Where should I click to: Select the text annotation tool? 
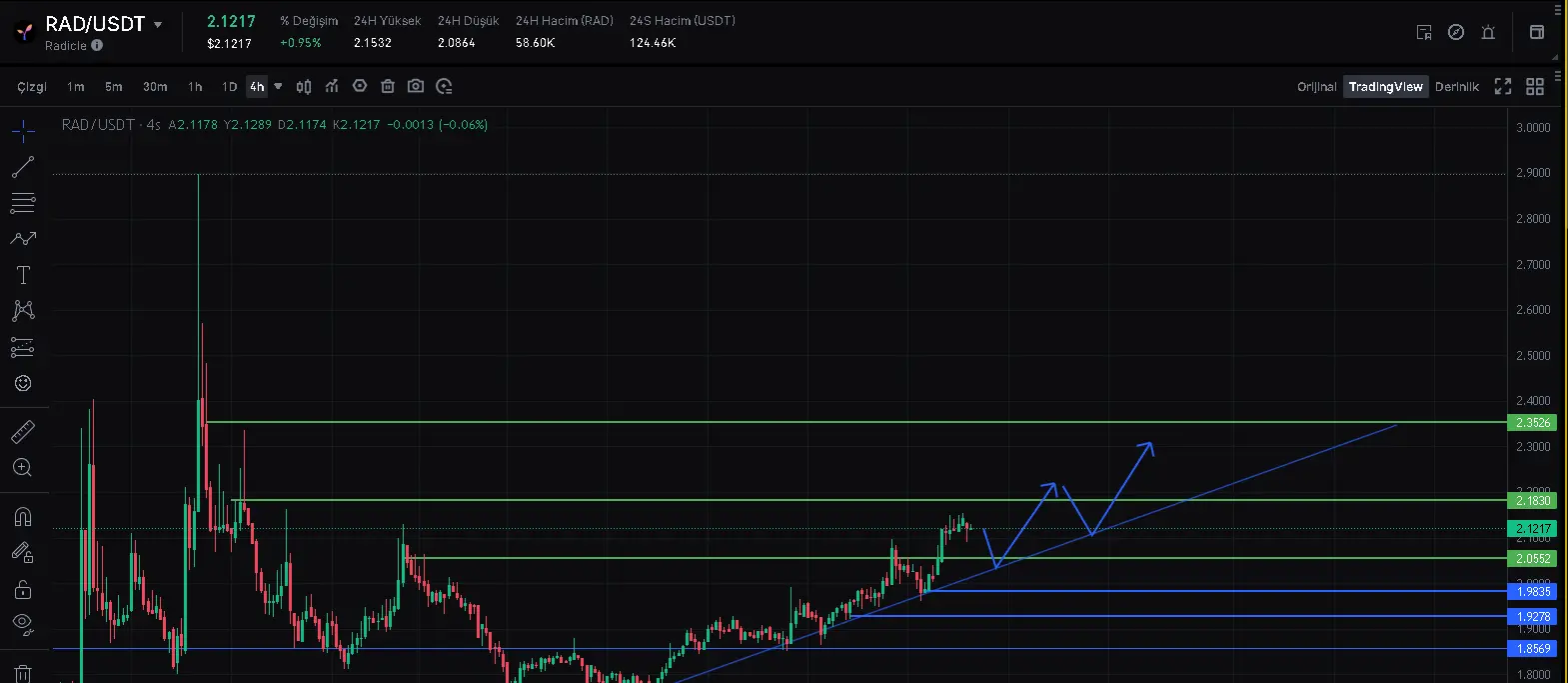coord(23,275)
